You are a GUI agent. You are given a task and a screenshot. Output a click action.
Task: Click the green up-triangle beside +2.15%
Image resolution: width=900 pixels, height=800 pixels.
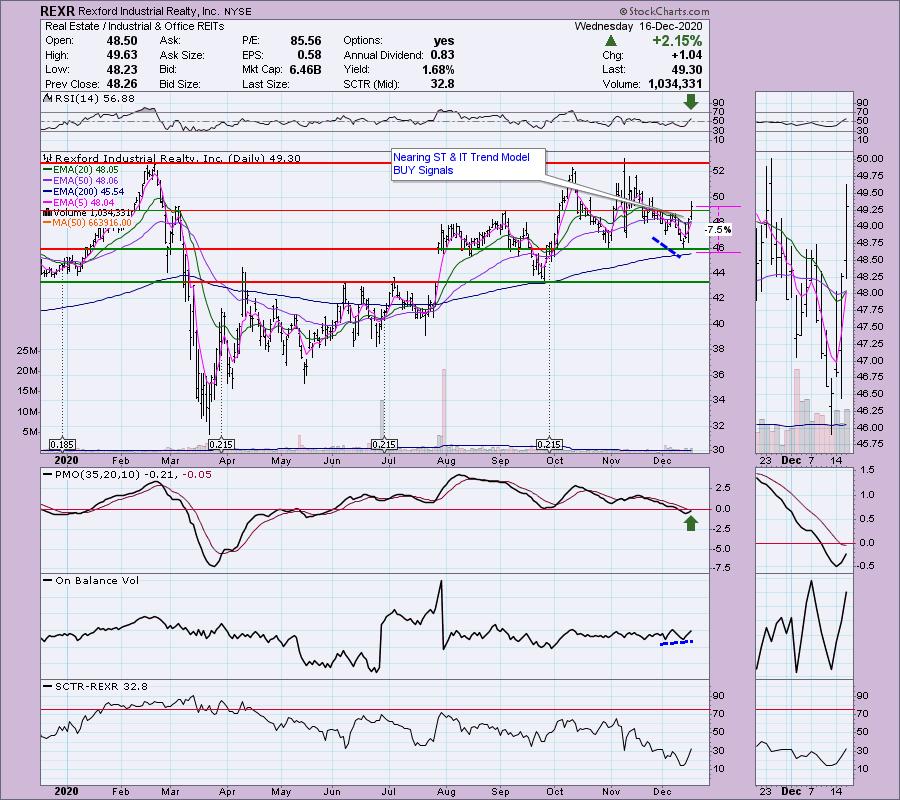611,41
